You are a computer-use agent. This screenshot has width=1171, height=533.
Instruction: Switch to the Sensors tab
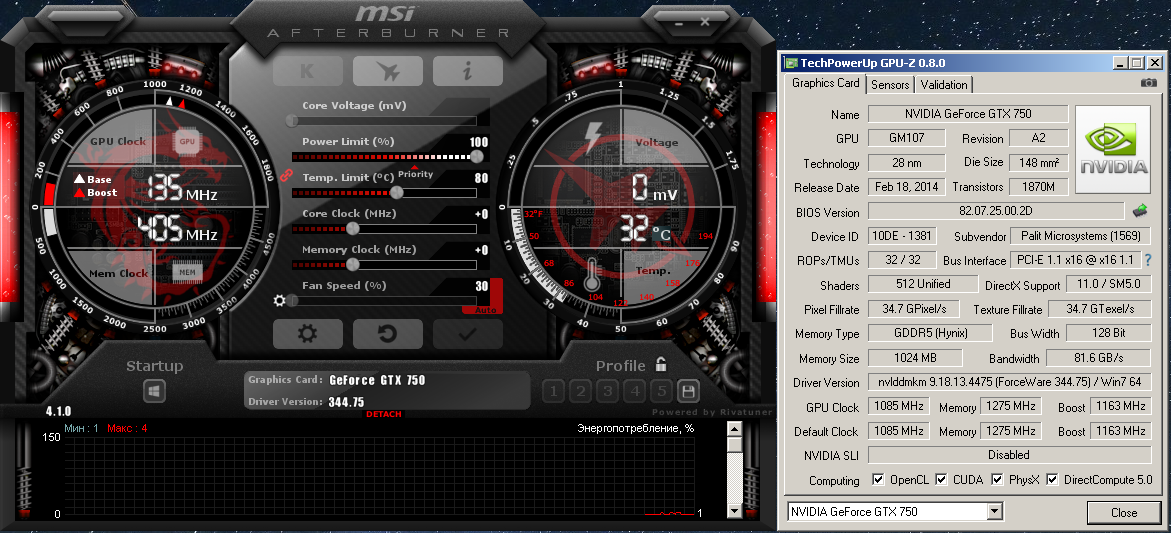tap(890, 84)
